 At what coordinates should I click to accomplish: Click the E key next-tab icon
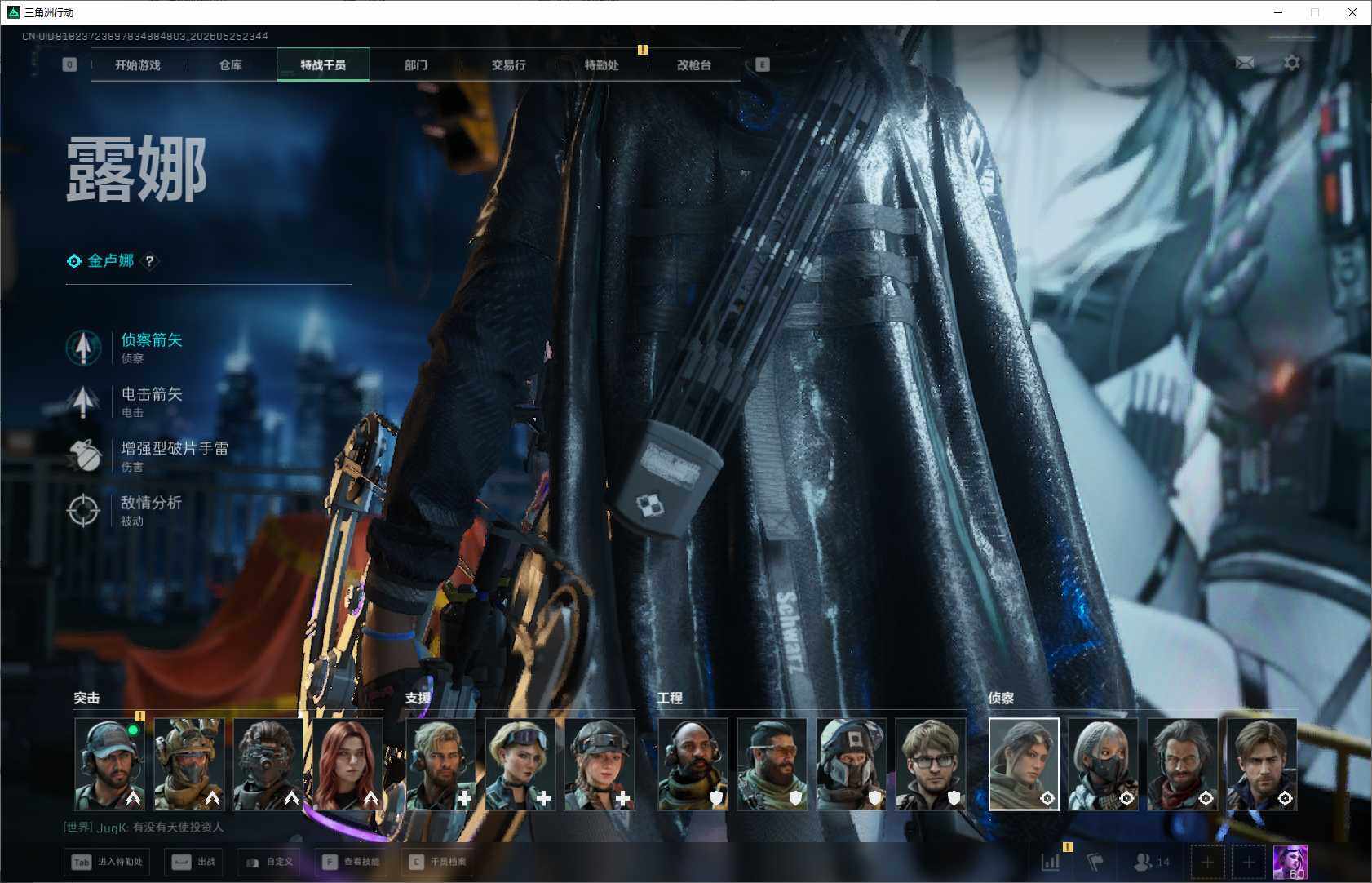click(763, 64)
